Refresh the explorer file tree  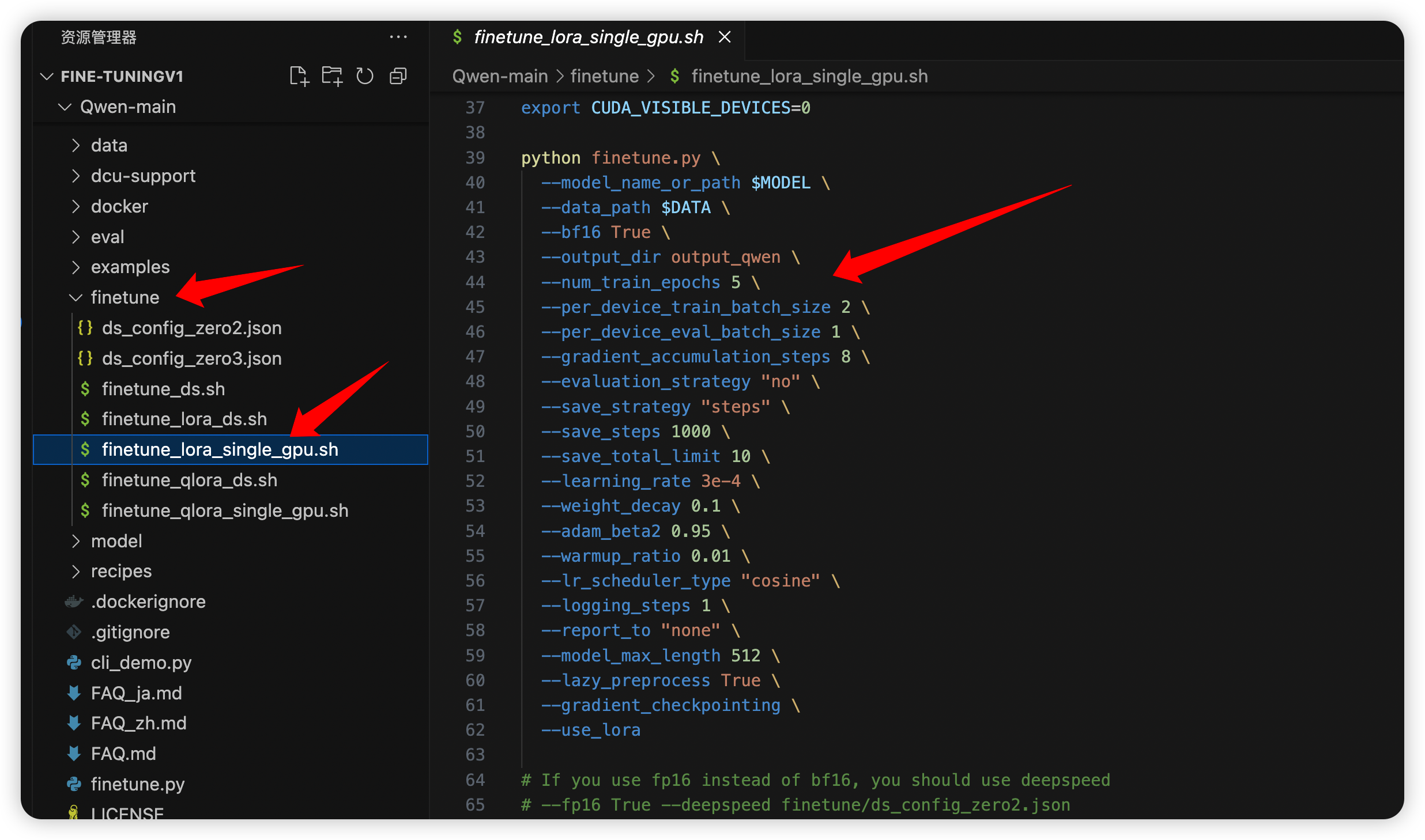365,76
